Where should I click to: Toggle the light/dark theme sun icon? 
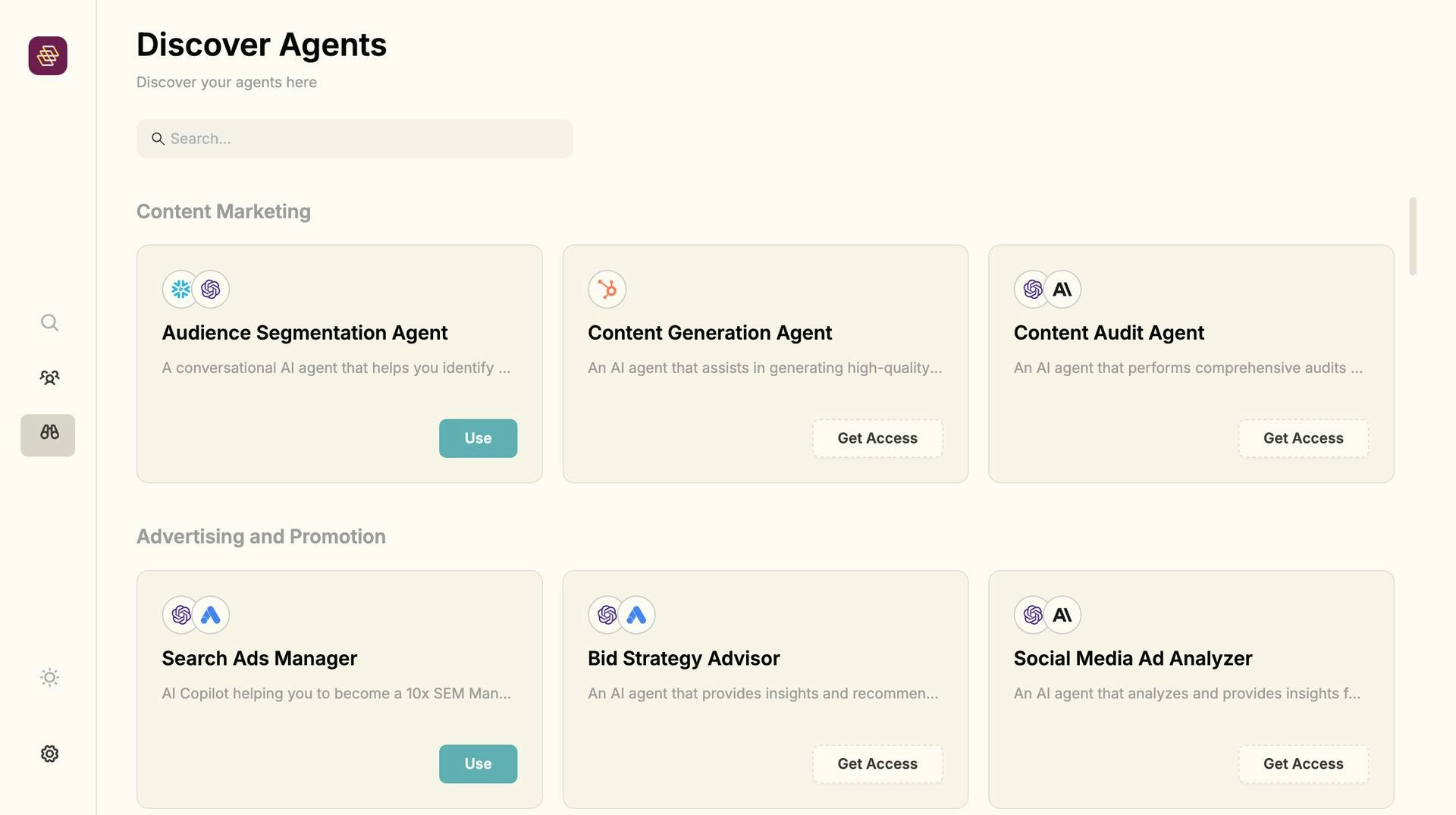(x=49, y=677)
